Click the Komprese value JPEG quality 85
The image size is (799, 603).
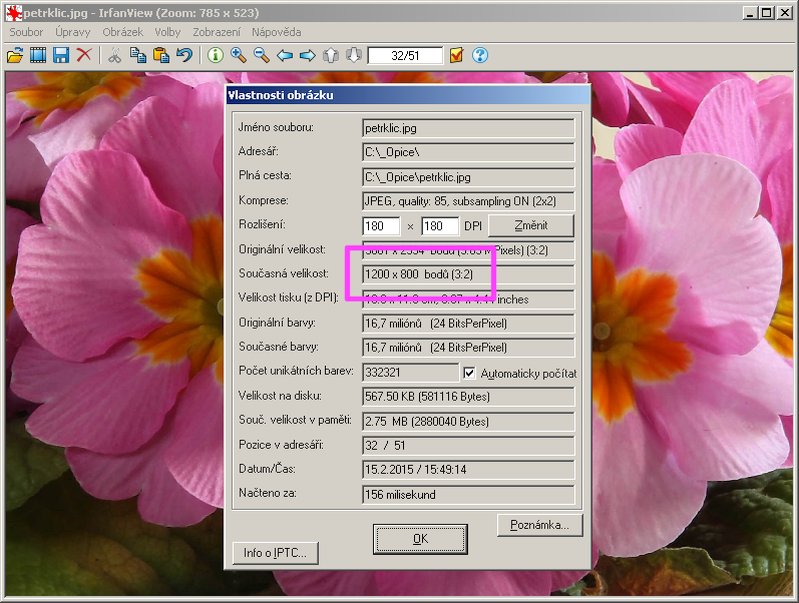468,201
